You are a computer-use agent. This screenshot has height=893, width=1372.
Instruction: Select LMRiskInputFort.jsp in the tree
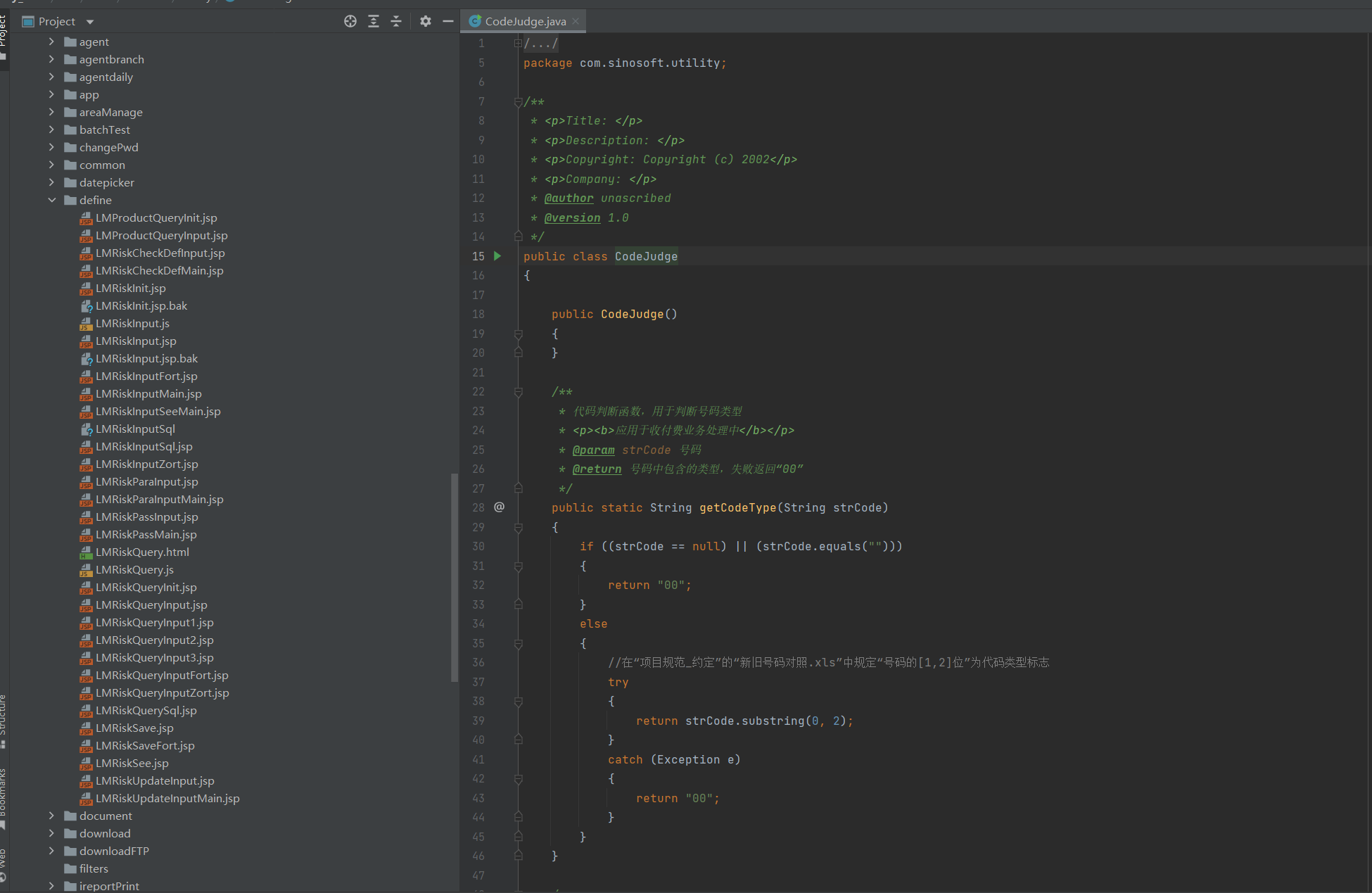pos(146,376)
